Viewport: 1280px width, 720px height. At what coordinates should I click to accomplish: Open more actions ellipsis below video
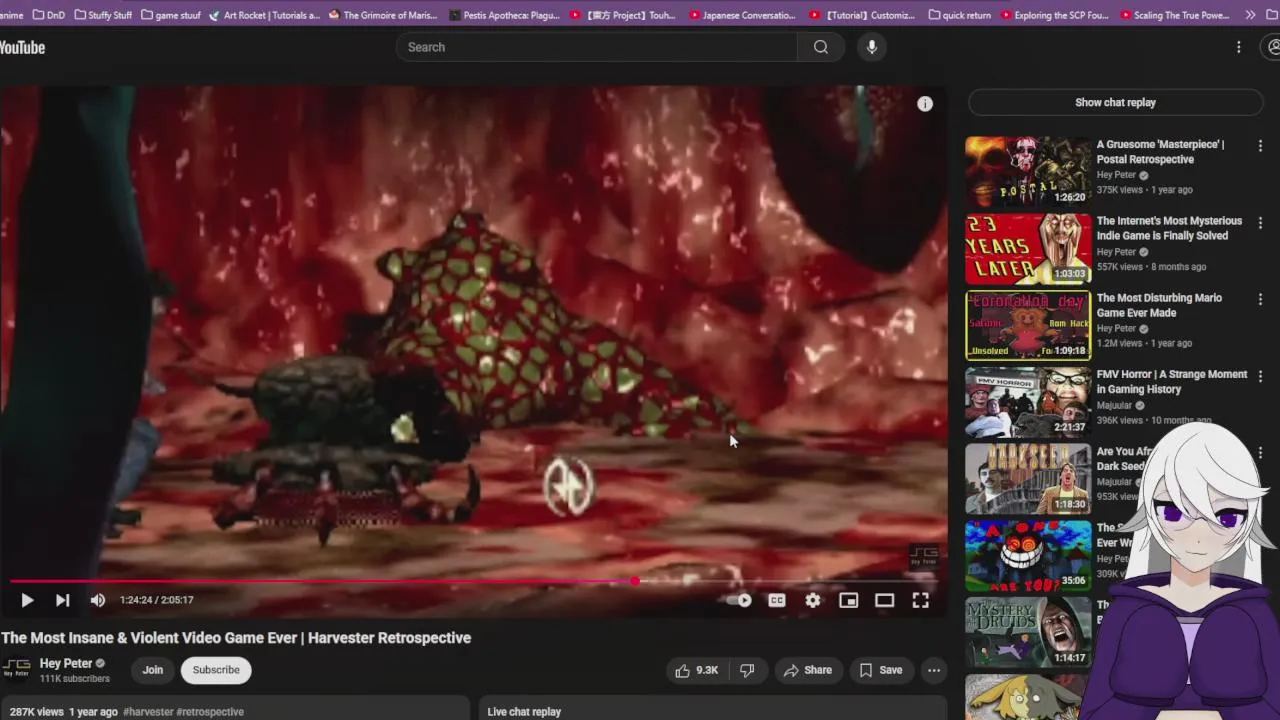click(933, 670)
